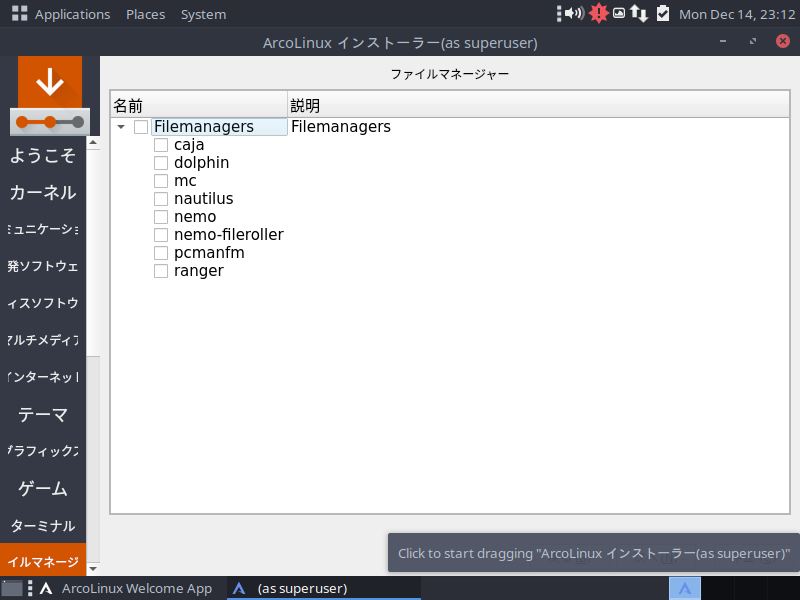Click the volume speaker tray icon
Image resolution: width=800 pixels, height=600 pixels.
pos(574,13)
